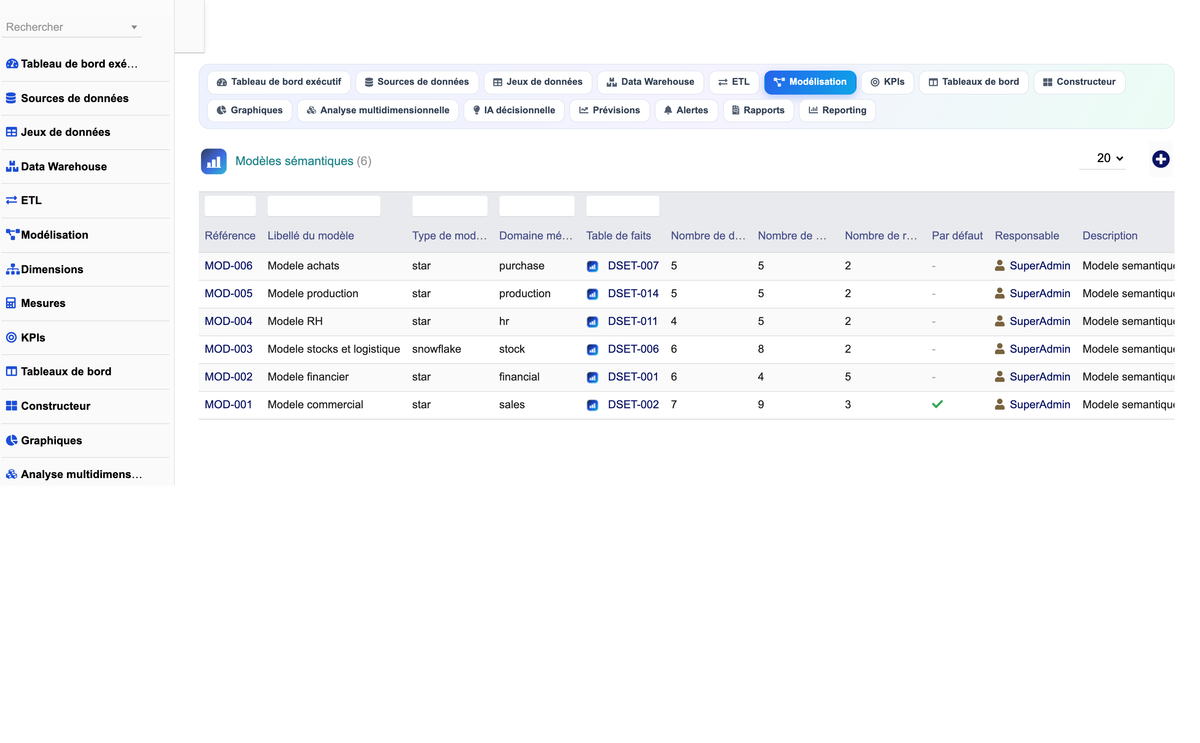Image resolution: width=1200 pixels, height=743 pixels.
Task: Click sidebar Dimensions hierarchy icon
Action: [x=13, y=270]
